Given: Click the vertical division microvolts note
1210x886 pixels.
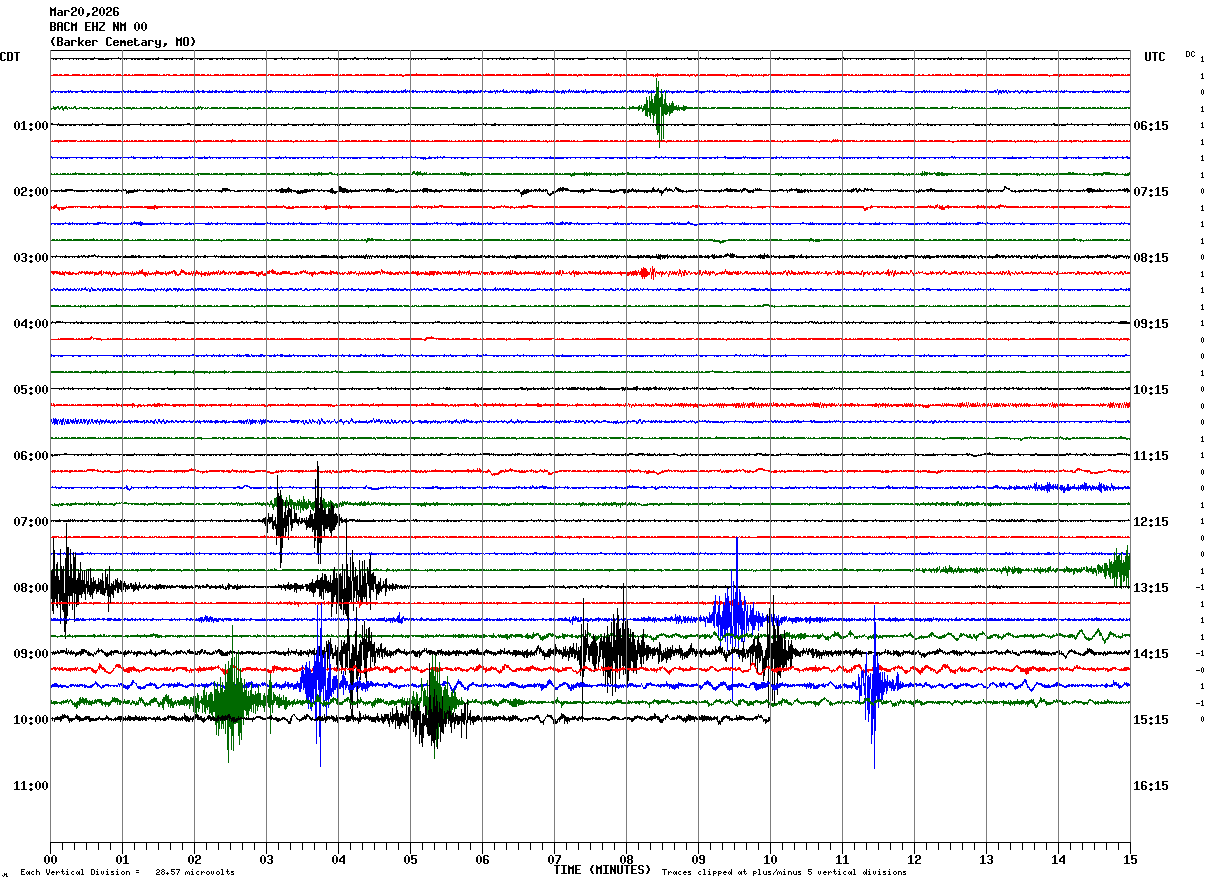Looking at the screenshot, I should (x=127, y=873).
